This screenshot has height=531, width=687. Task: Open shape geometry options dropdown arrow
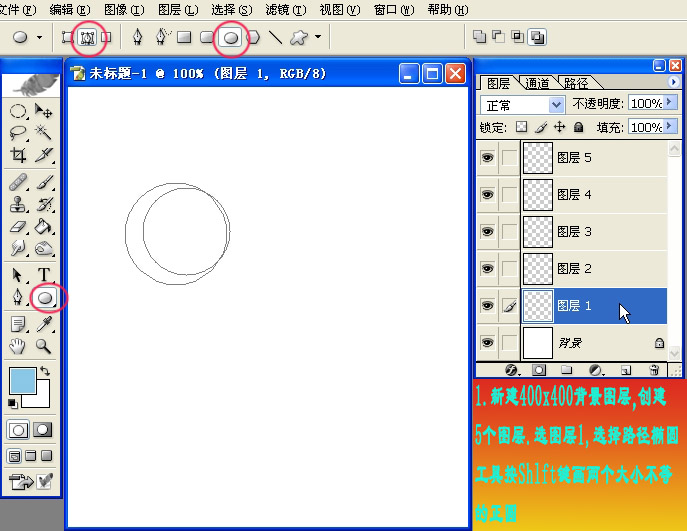point(318,37)
